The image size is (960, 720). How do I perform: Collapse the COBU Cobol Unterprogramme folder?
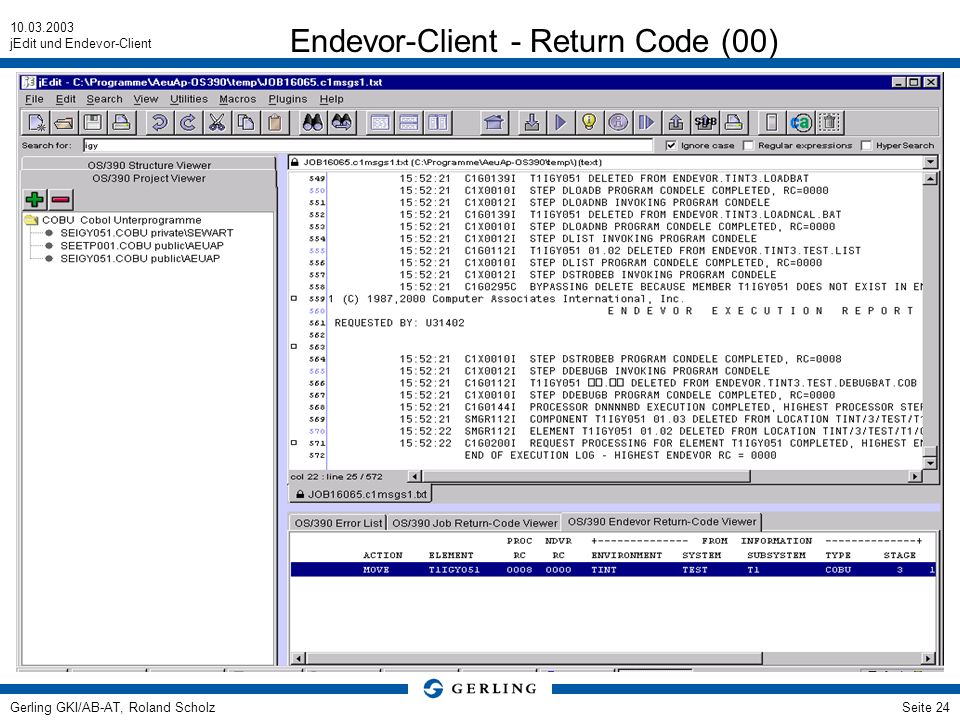[x=31, y=220]
